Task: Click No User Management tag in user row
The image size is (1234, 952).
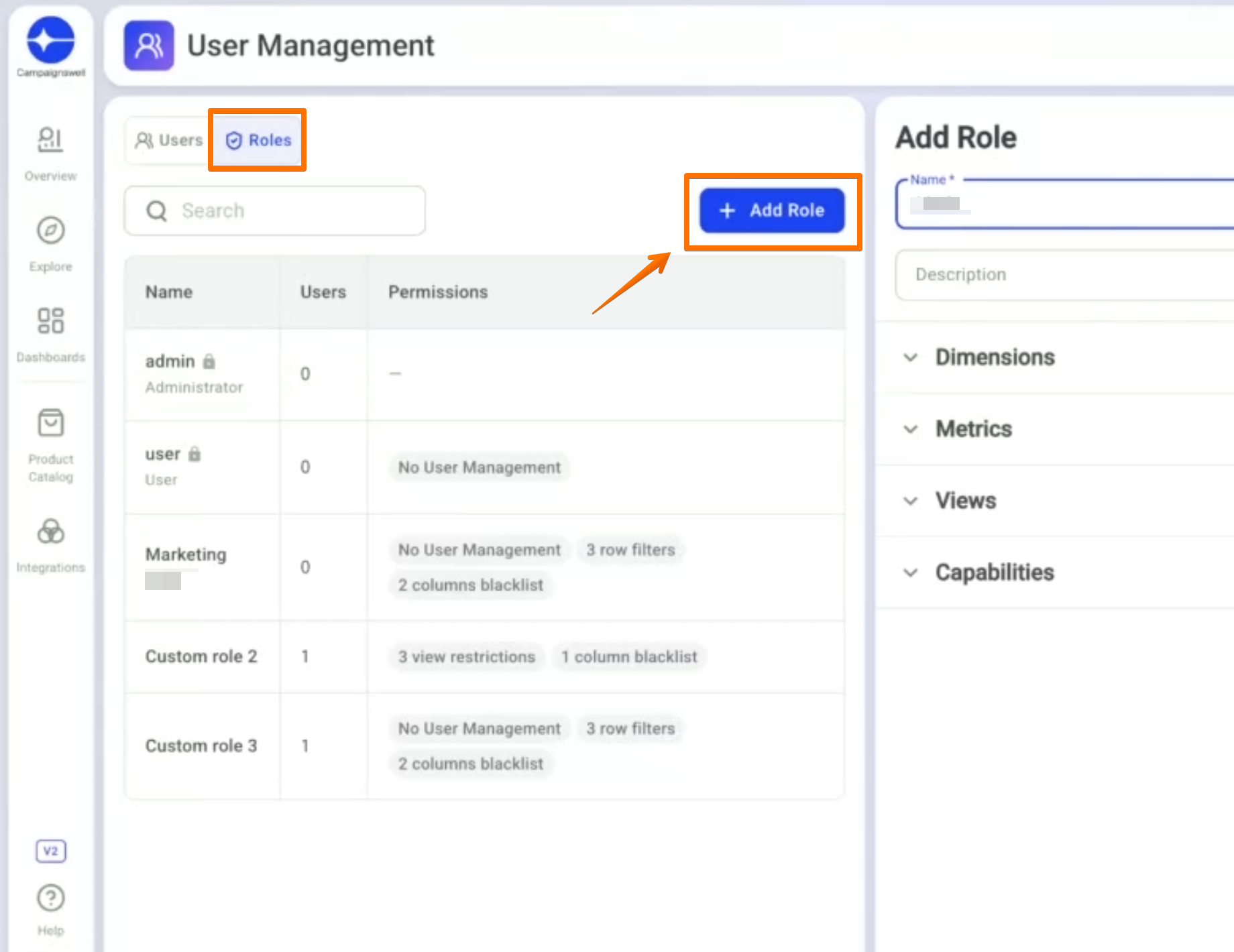Action: click(x=480, y=467)
